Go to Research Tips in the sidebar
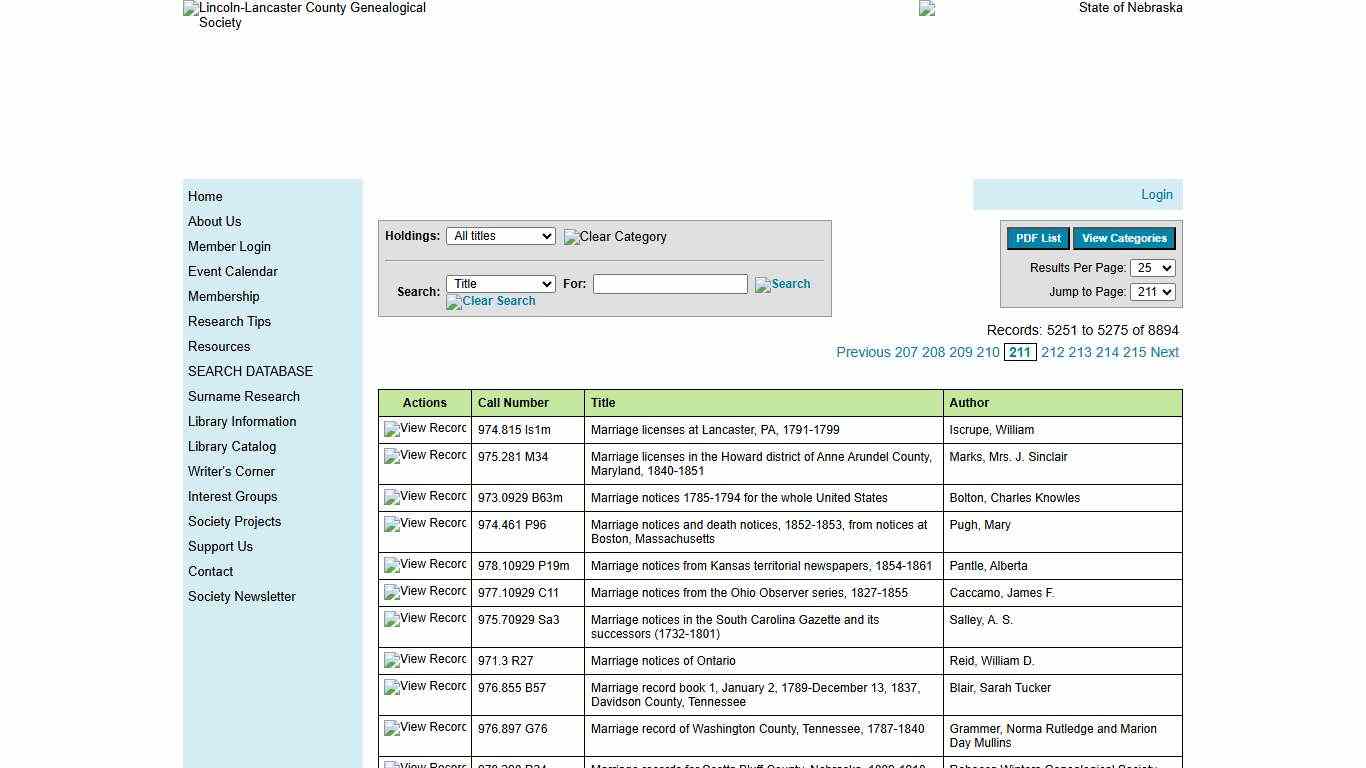 (229, 321)
